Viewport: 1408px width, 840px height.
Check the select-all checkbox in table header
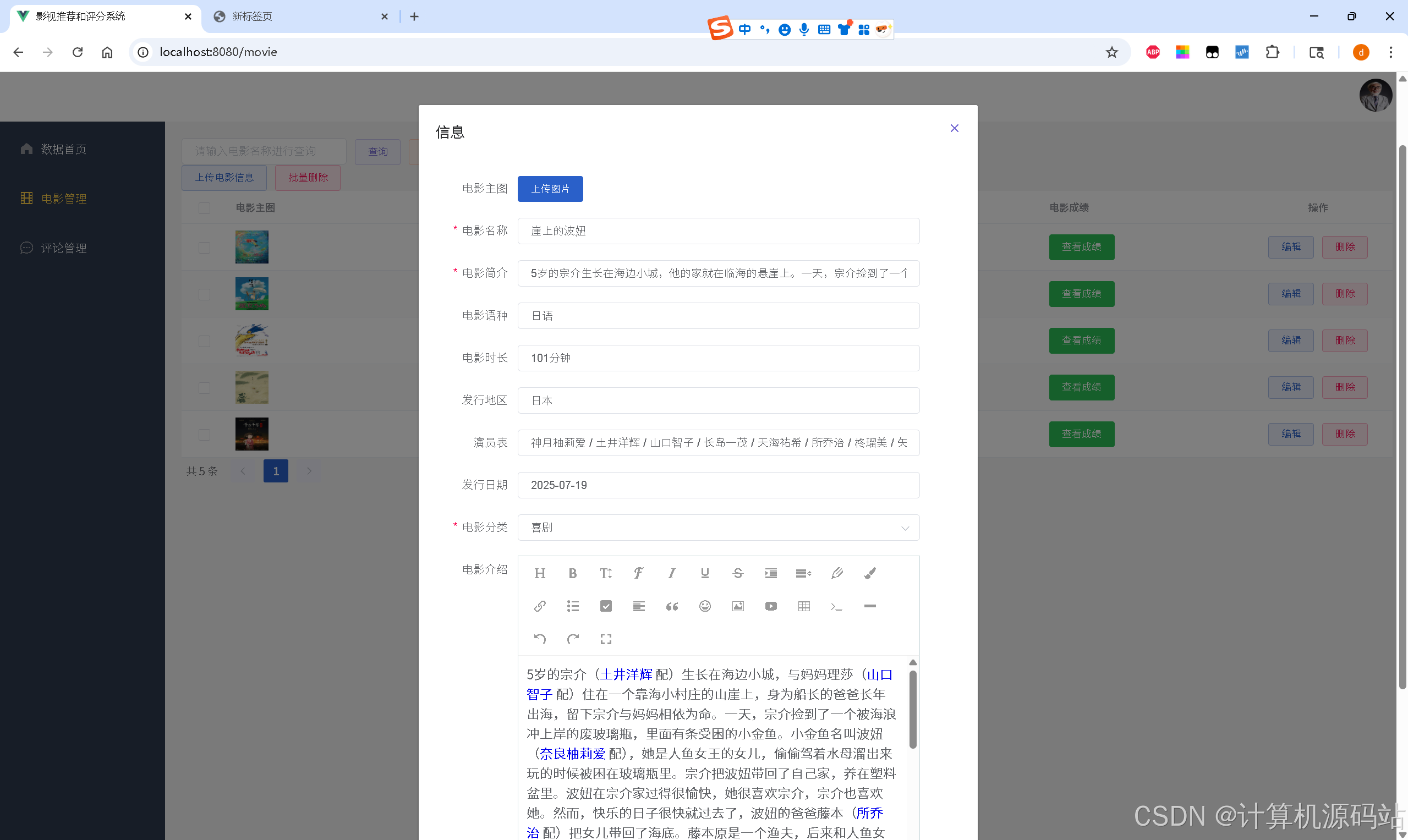(x=204, y=208)
